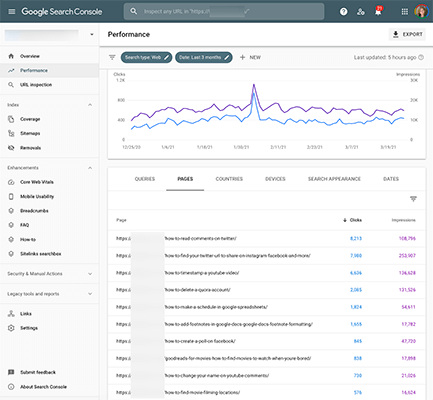
Task: Switch to the Queries tab
Action: 145,179
